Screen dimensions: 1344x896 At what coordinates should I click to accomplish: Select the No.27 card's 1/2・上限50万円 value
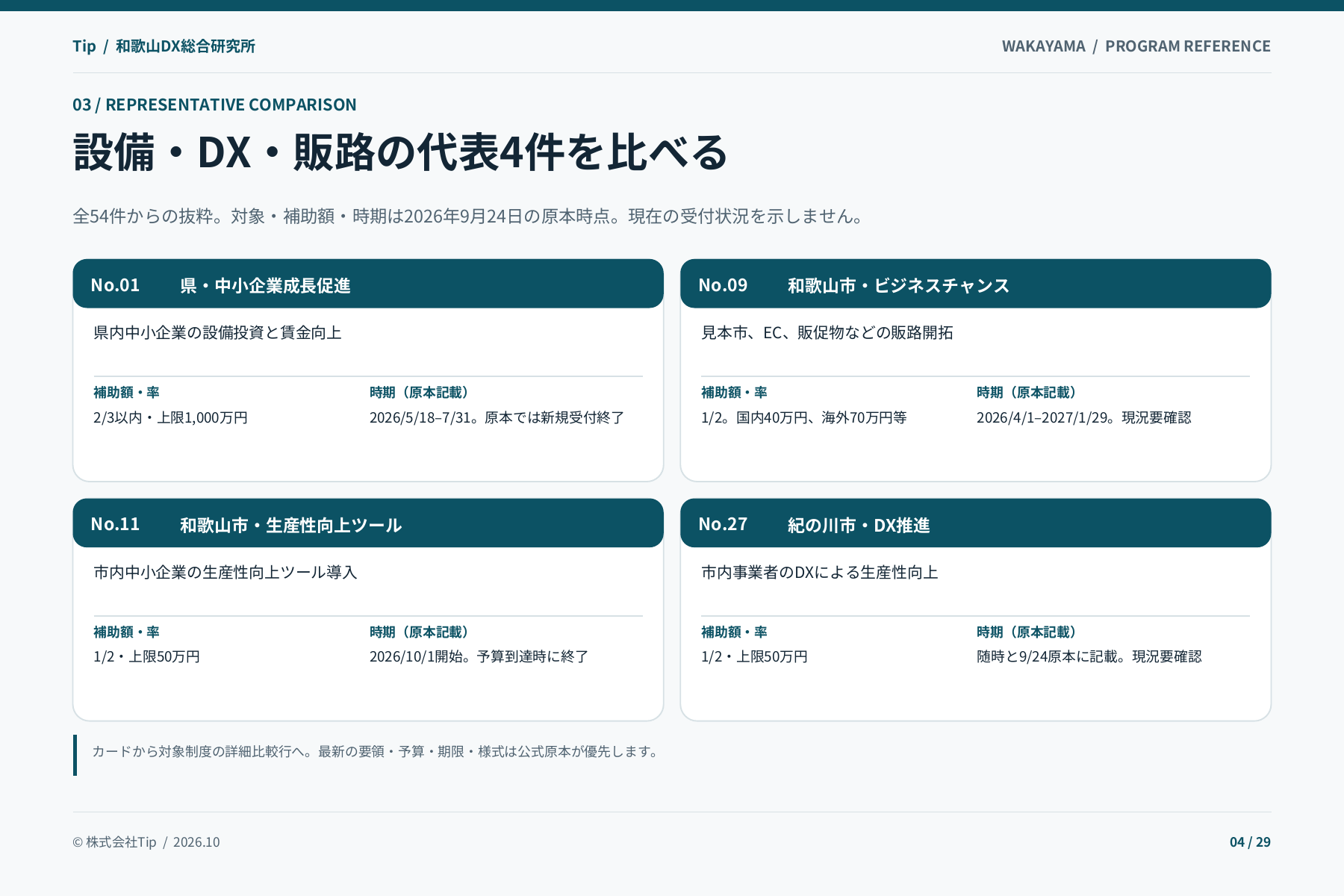(754, 657)
